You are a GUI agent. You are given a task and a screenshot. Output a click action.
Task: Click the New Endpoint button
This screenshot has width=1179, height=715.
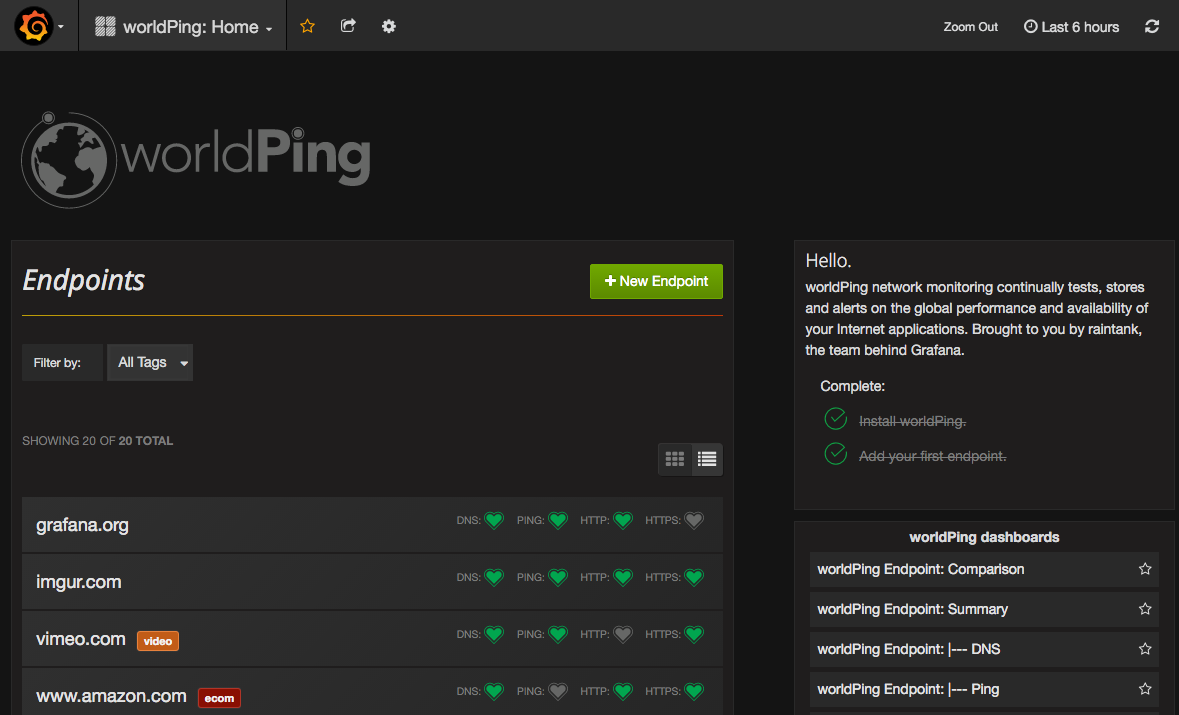(x=656, y=281)
